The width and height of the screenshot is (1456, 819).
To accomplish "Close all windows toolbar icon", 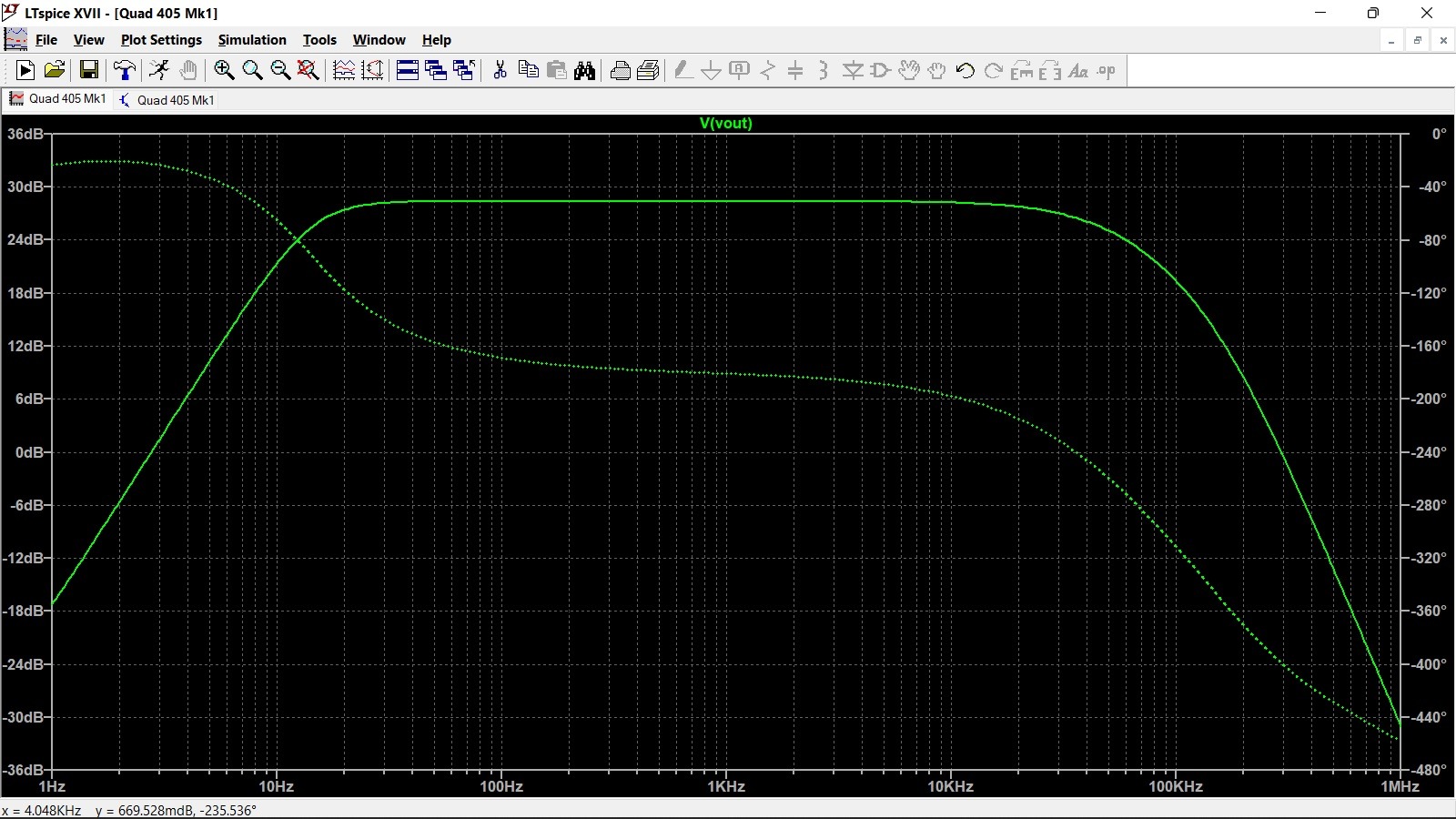I will tap(464, 70).
